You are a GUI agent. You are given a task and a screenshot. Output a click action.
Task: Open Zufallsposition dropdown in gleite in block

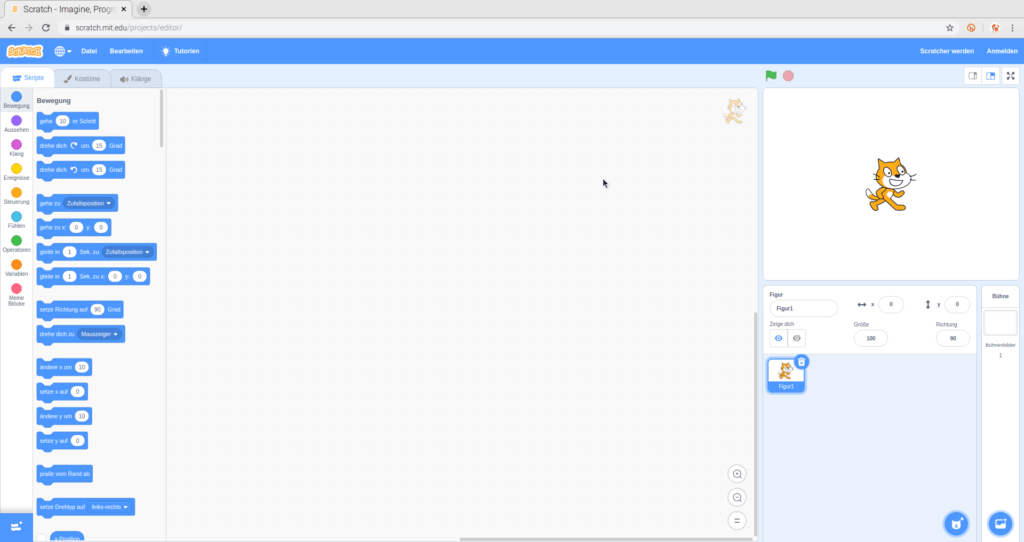(x=127, y=252)
